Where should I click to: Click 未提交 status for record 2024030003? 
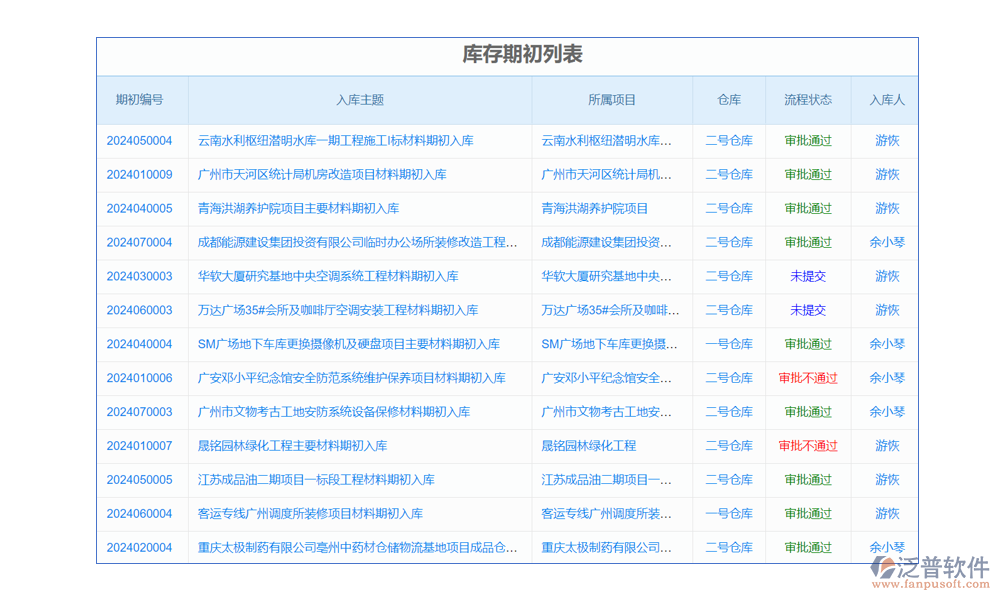[808, 277]
